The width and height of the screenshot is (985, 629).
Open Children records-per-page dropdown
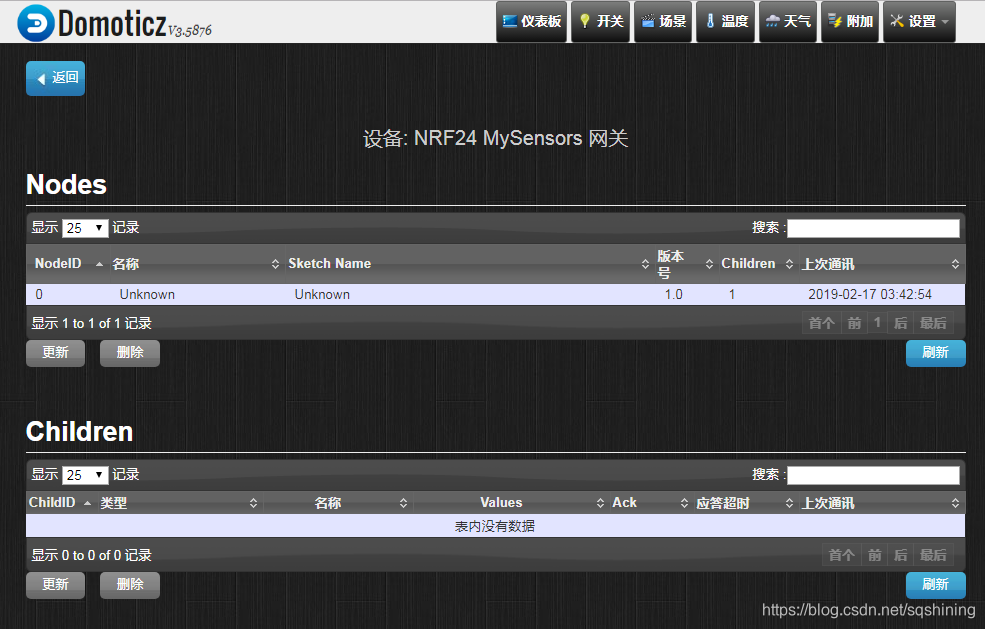tap(85, 474)
